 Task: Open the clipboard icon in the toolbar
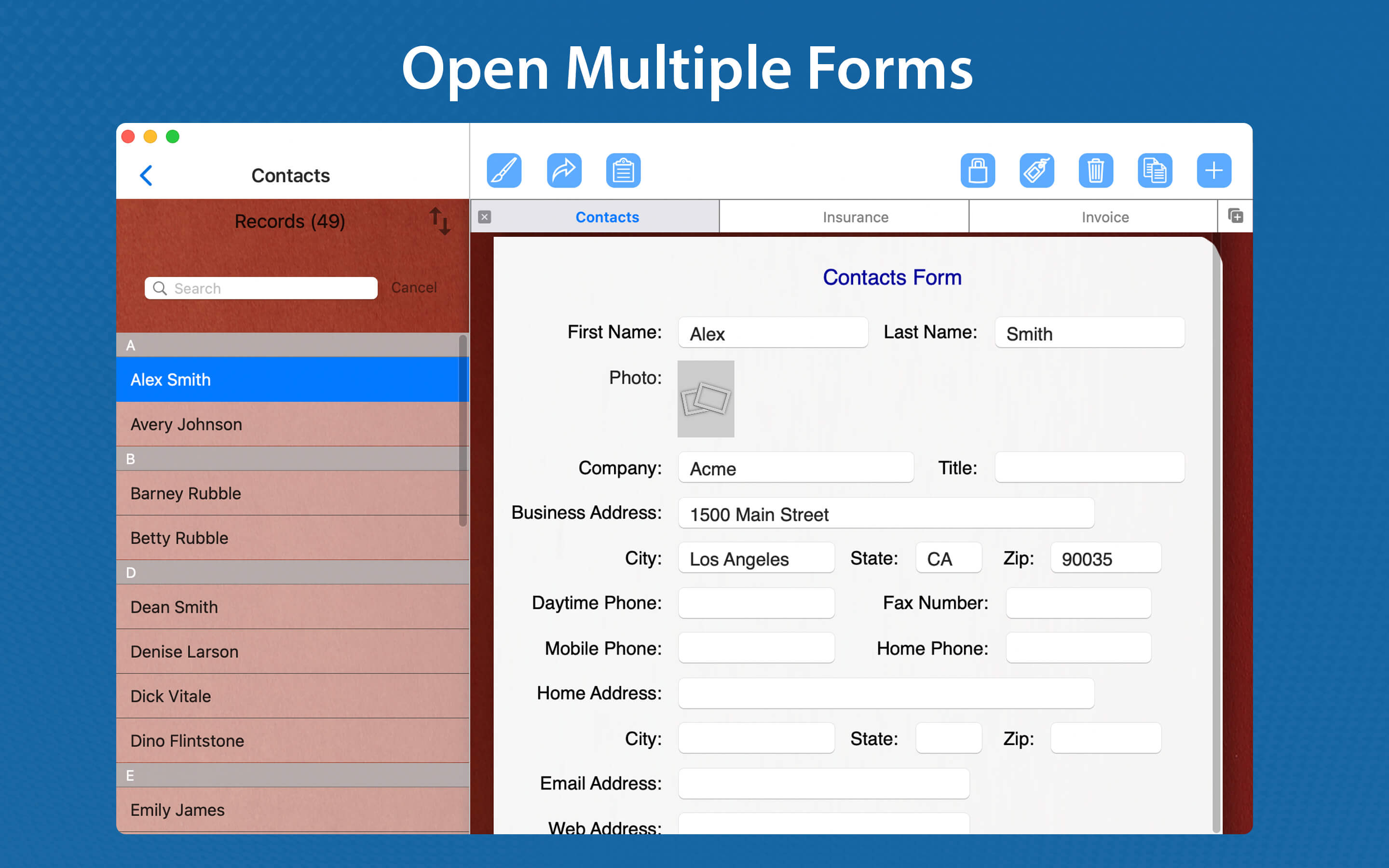coord(623,170)
